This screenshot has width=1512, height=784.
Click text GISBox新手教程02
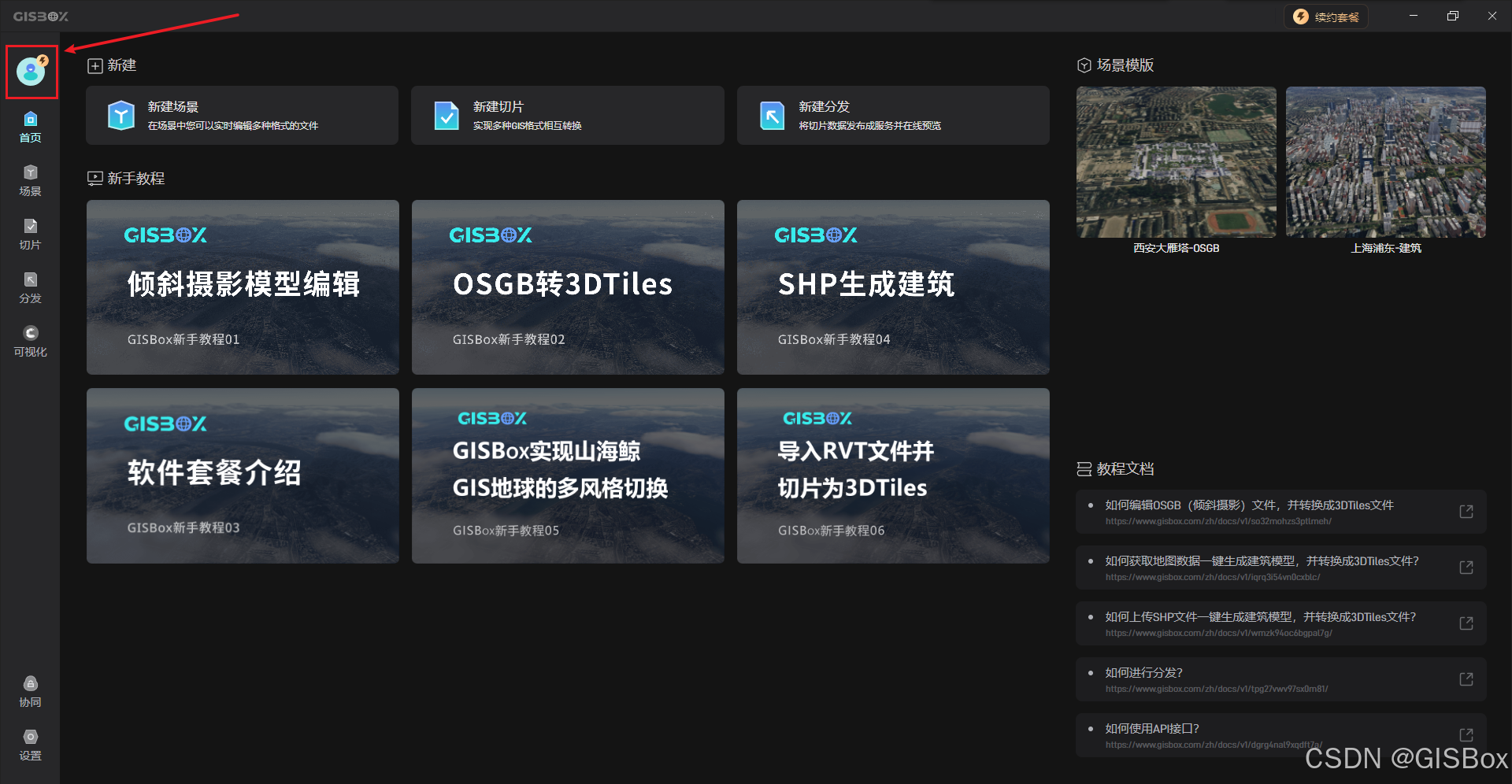tap(509, 339)
